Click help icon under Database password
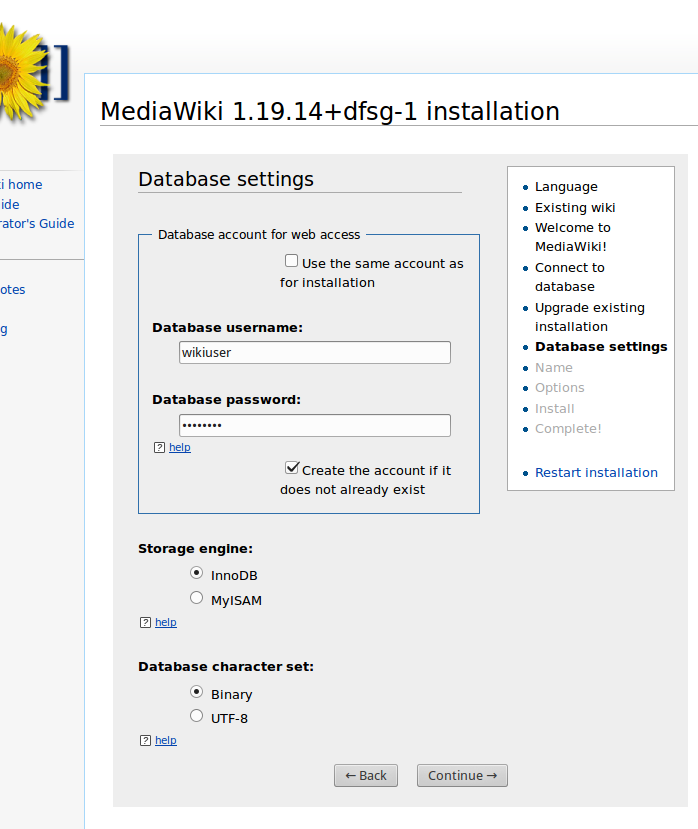The height and width of the screenshot is (829, 698). click(159, 448)
